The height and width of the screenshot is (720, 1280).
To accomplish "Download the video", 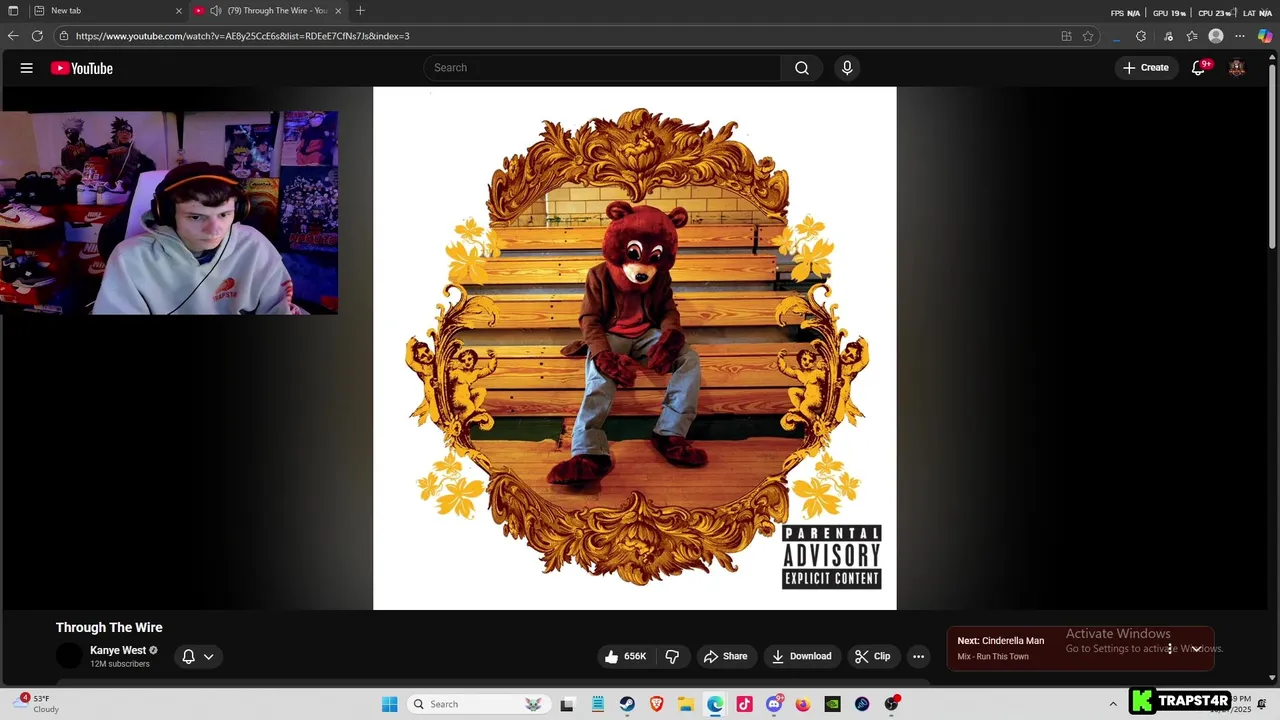I will coord(801,656).
